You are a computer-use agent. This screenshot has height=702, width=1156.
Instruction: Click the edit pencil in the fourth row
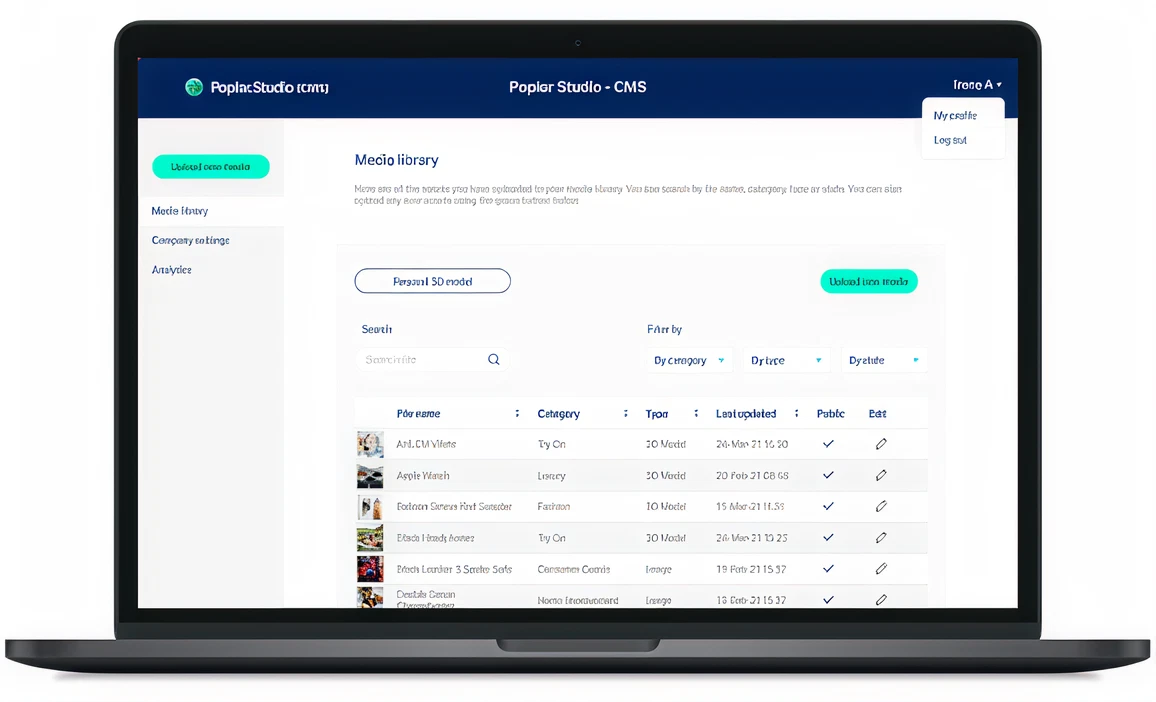click(881, 538)
